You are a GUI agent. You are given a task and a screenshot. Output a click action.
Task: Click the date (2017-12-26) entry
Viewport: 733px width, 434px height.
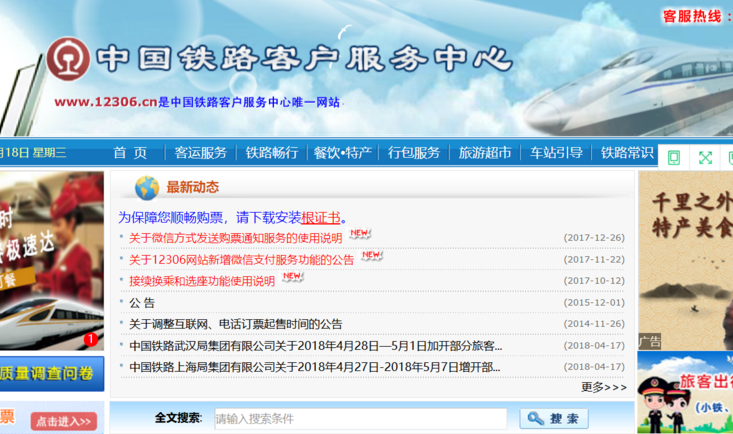594,238
